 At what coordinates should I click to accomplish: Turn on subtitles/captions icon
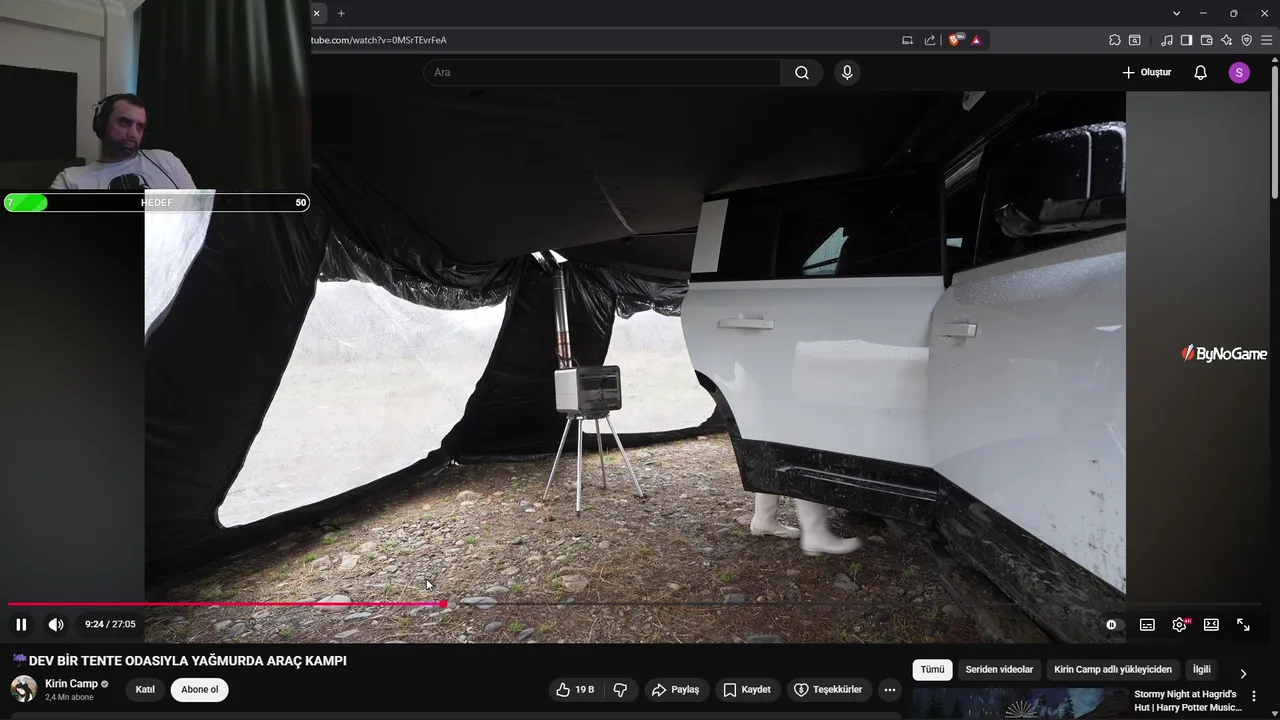tap(1147, 624)
